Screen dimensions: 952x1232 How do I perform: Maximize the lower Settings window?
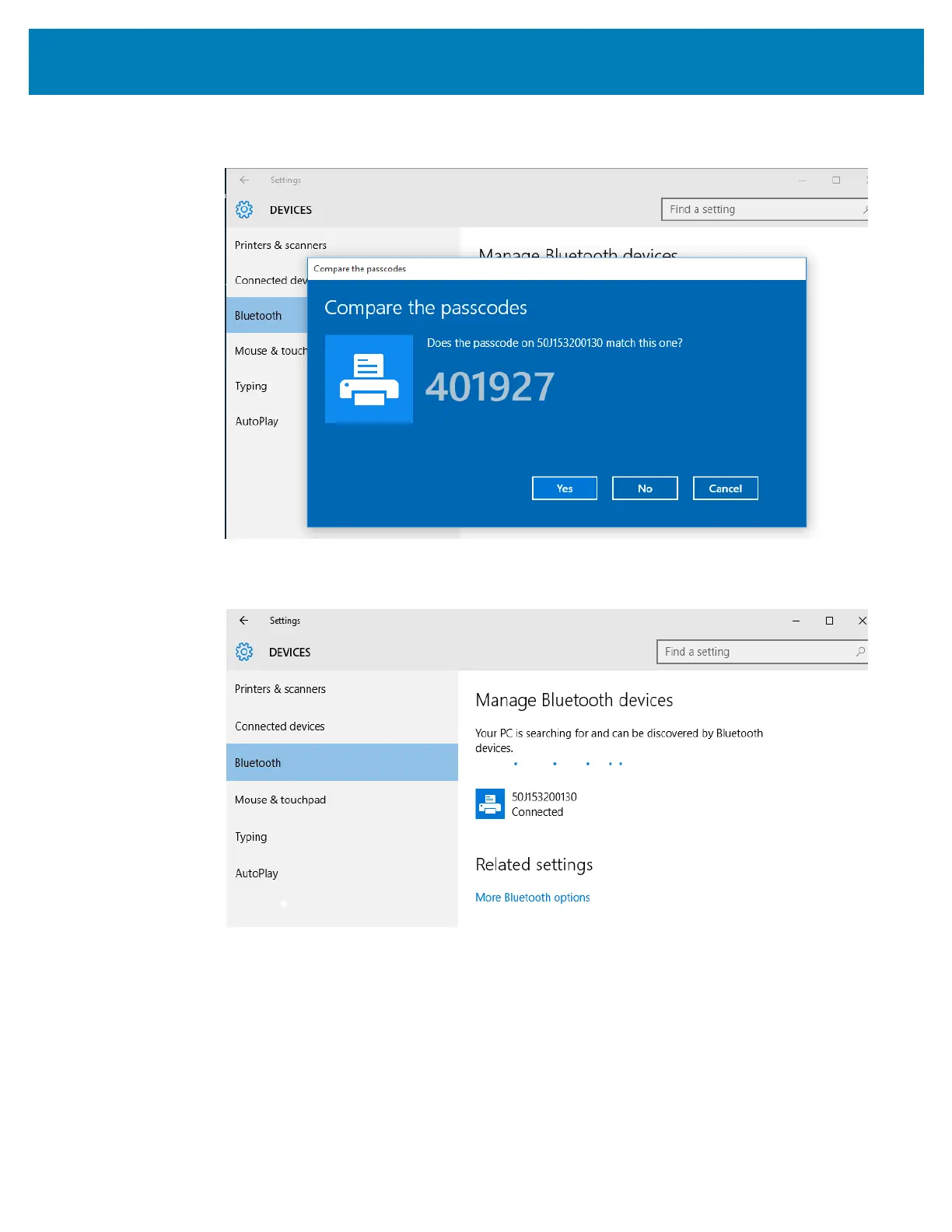829,621
